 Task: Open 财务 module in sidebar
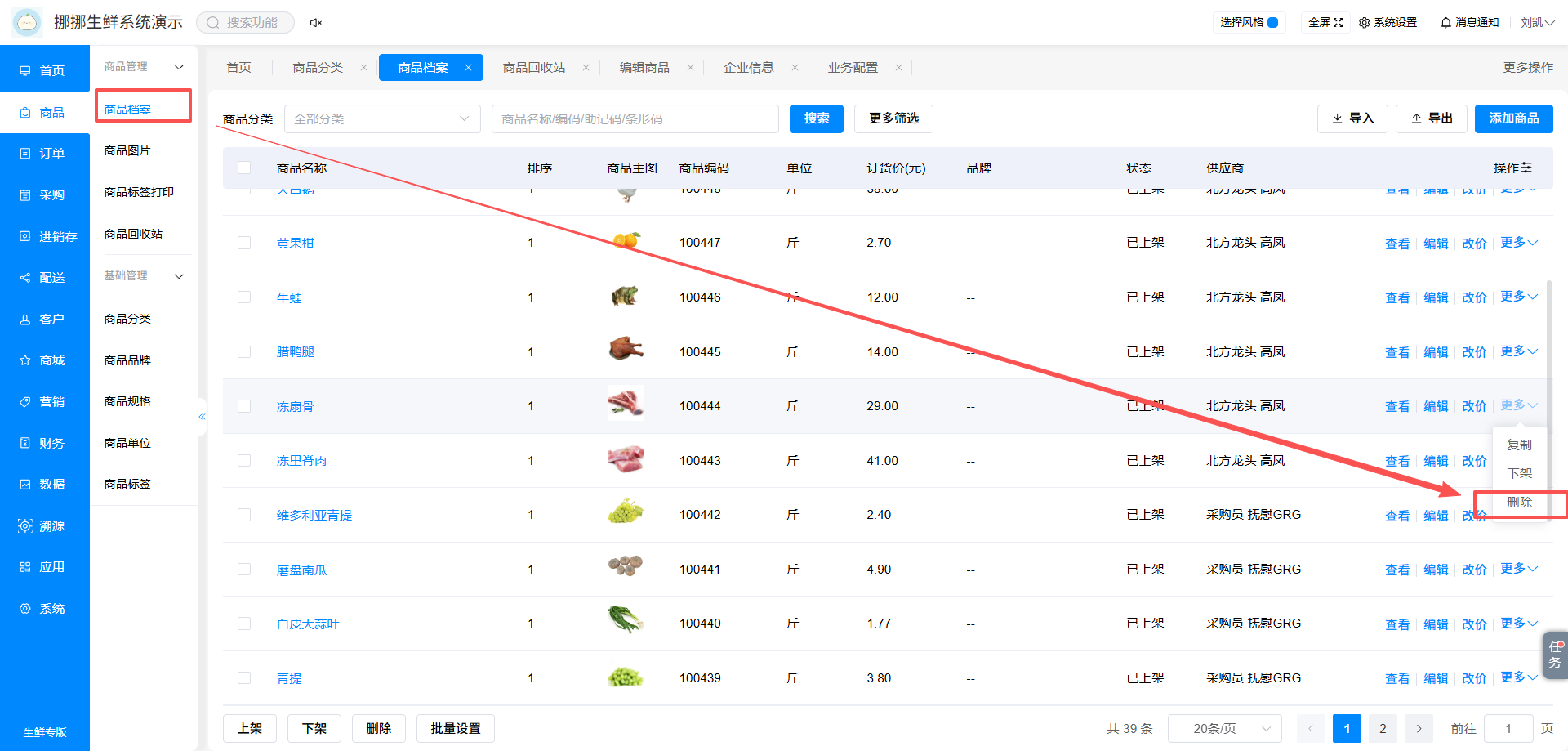pos(44,443)
